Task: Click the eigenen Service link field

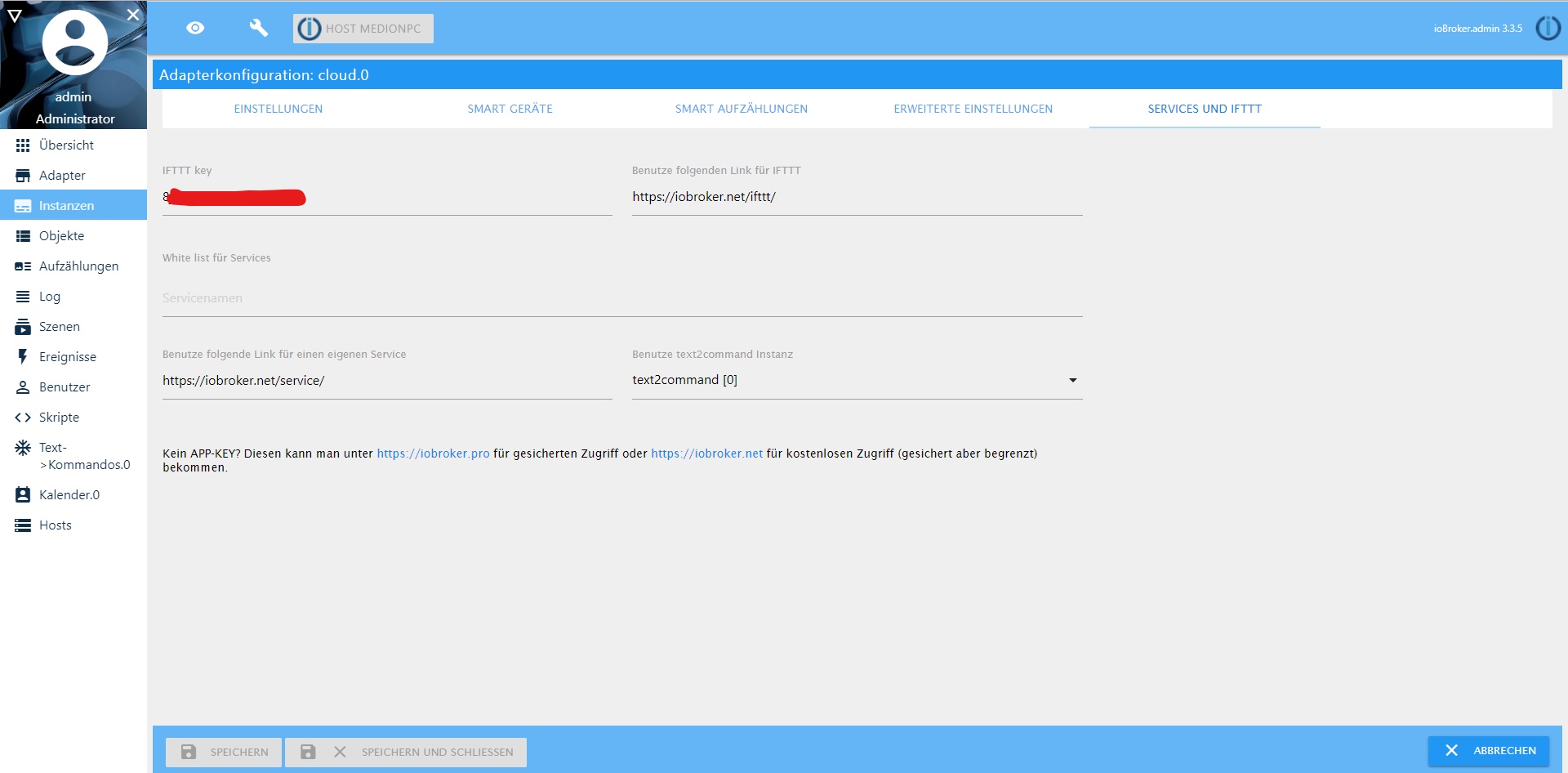Action: [x=387, y=381]
